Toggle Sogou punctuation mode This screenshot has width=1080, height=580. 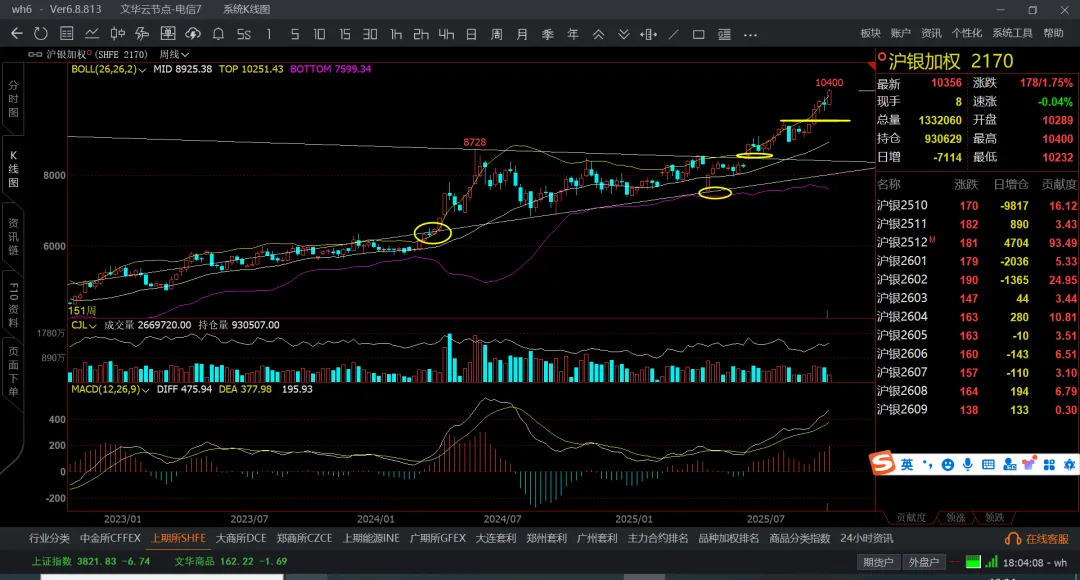pyautogui.click(x=928, y=465)
